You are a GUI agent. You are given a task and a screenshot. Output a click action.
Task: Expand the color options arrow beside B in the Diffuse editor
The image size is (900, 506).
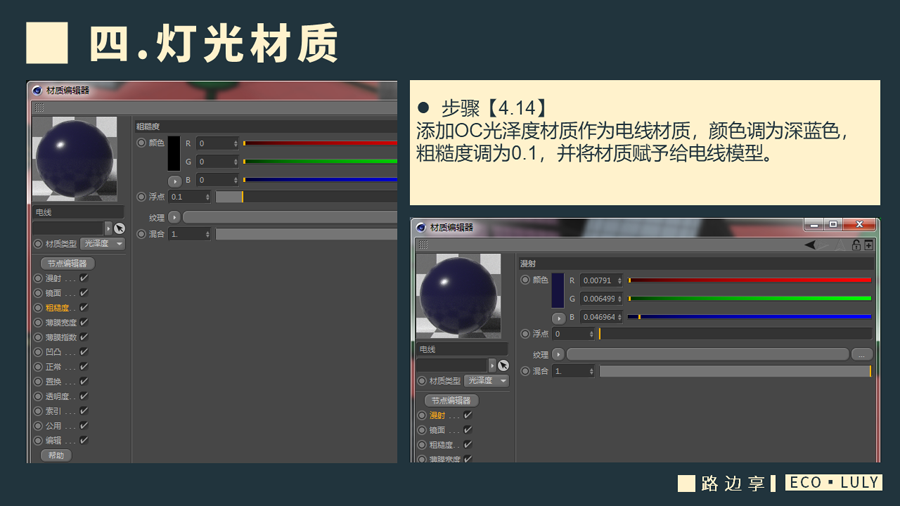tap(558, 318)
